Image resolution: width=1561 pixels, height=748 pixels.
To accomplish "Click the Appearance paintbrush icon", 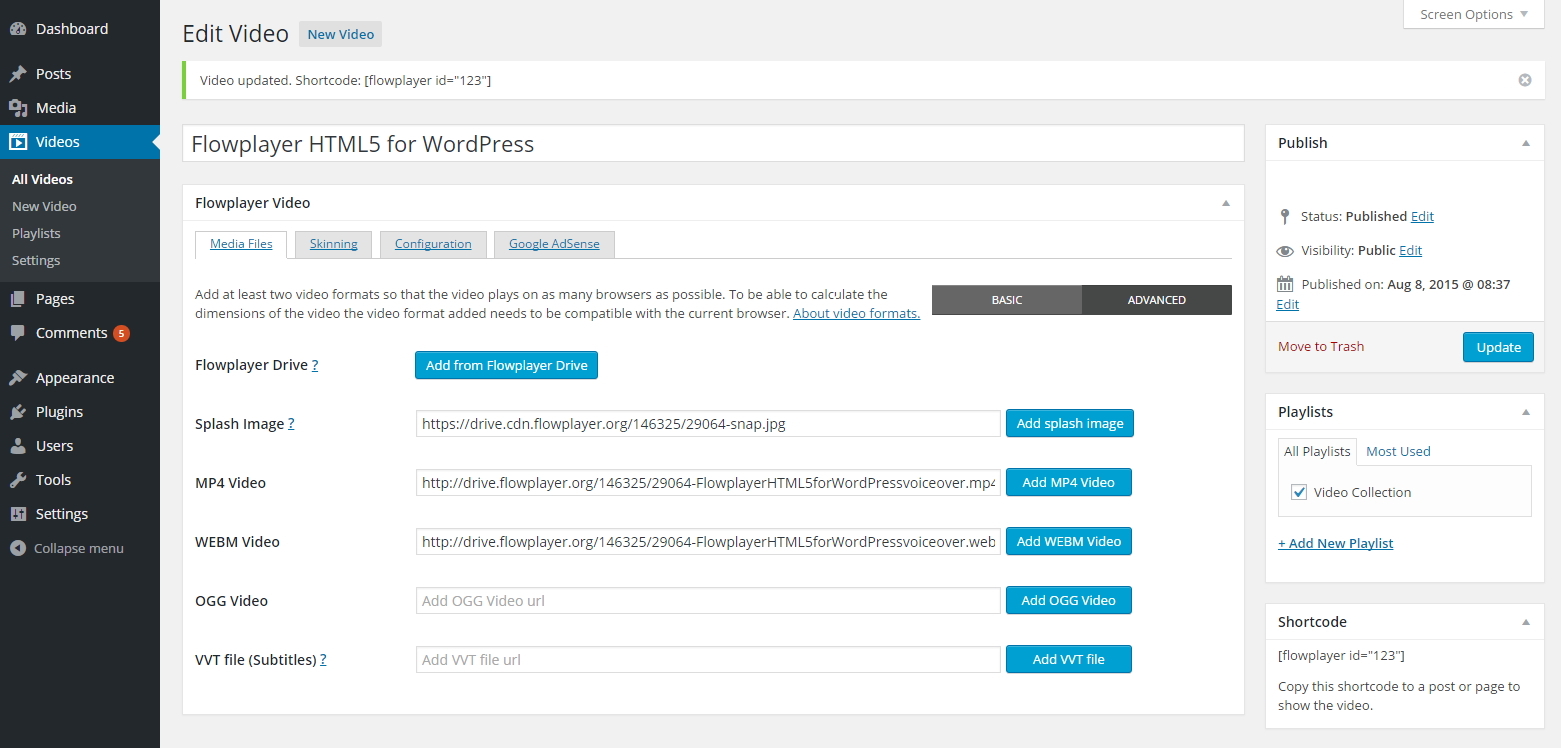I will click(18, 378).
